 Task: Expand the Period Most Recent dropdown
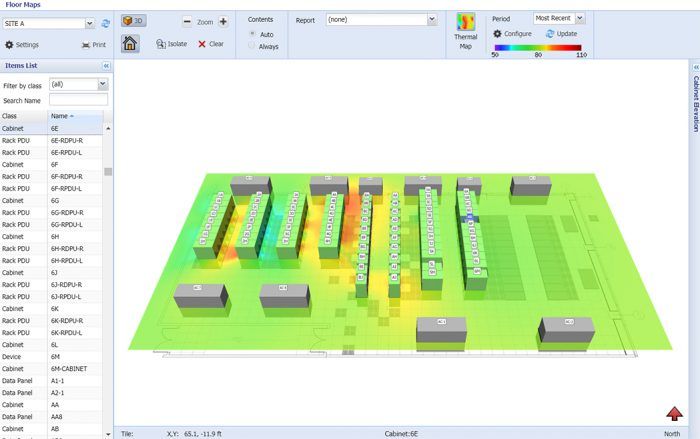tap(579, 18)
